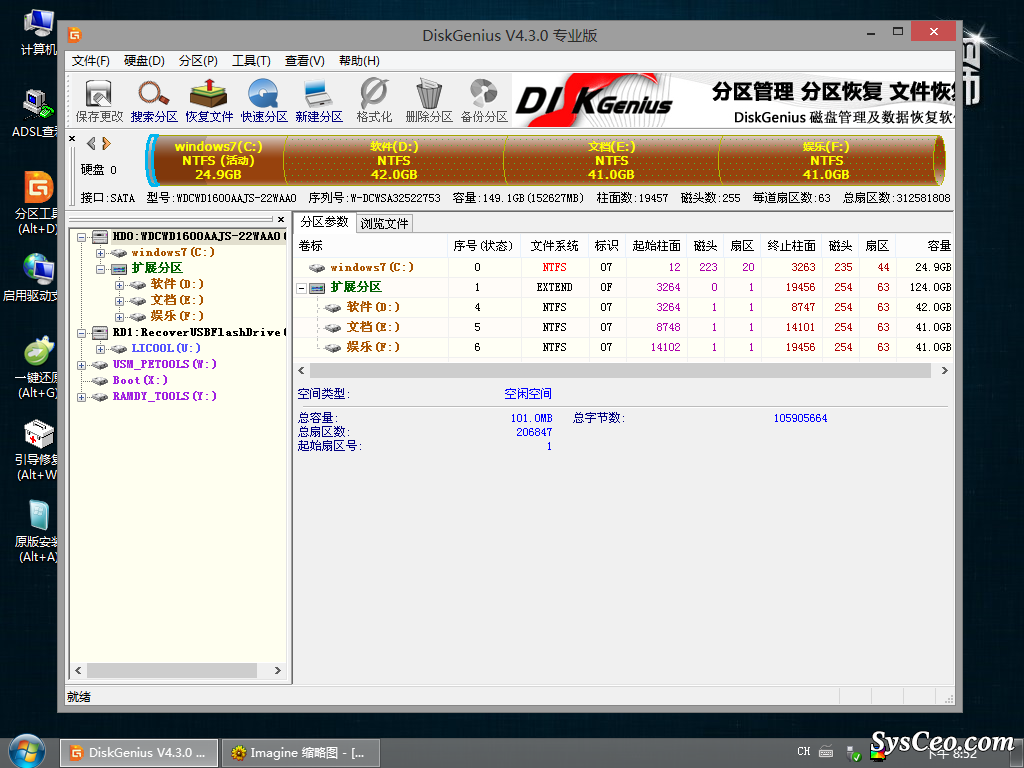Click the CH language indicator in tray
The width and height of the screenshot is (1024, 768).
click(x=803, y=752)
